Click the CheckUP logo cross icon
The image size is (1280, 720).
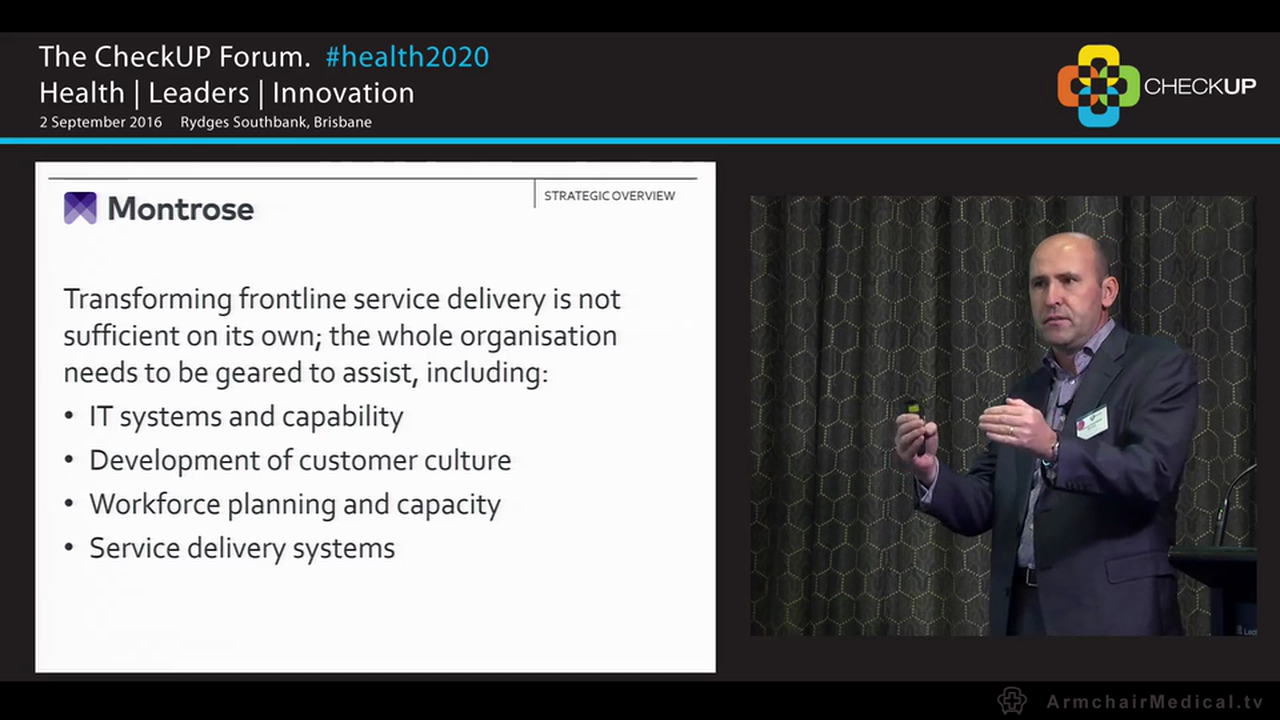(x=1098, y=85)
